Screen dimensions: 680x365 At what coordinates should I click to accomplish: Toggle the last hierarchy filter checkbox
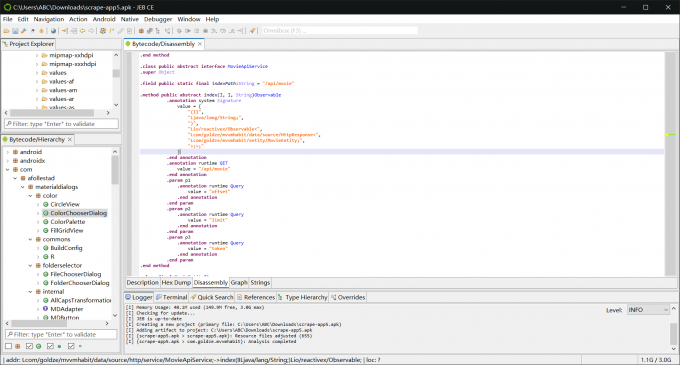click(71, 346)
